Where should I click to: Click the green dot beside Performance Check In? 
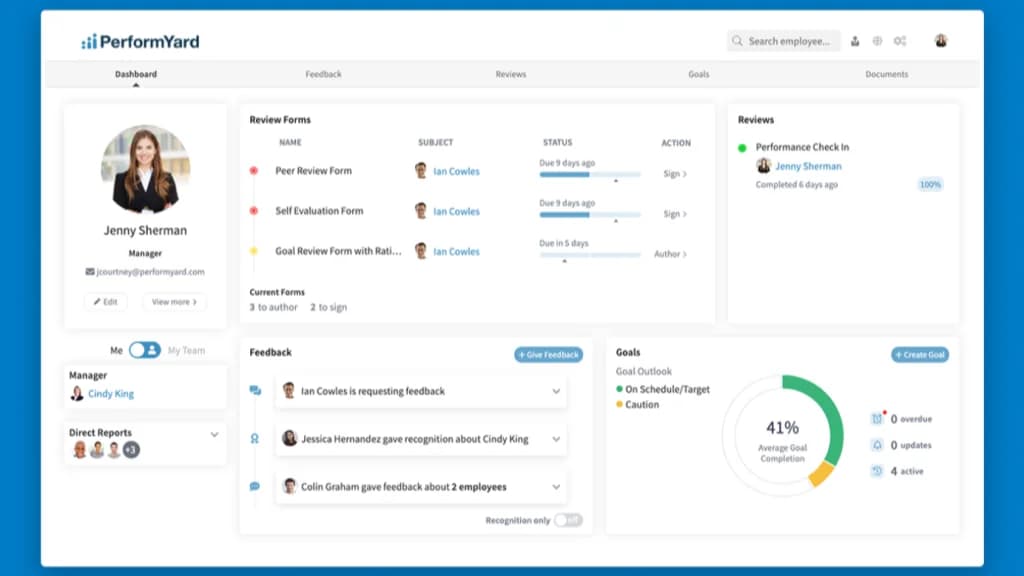742,148
